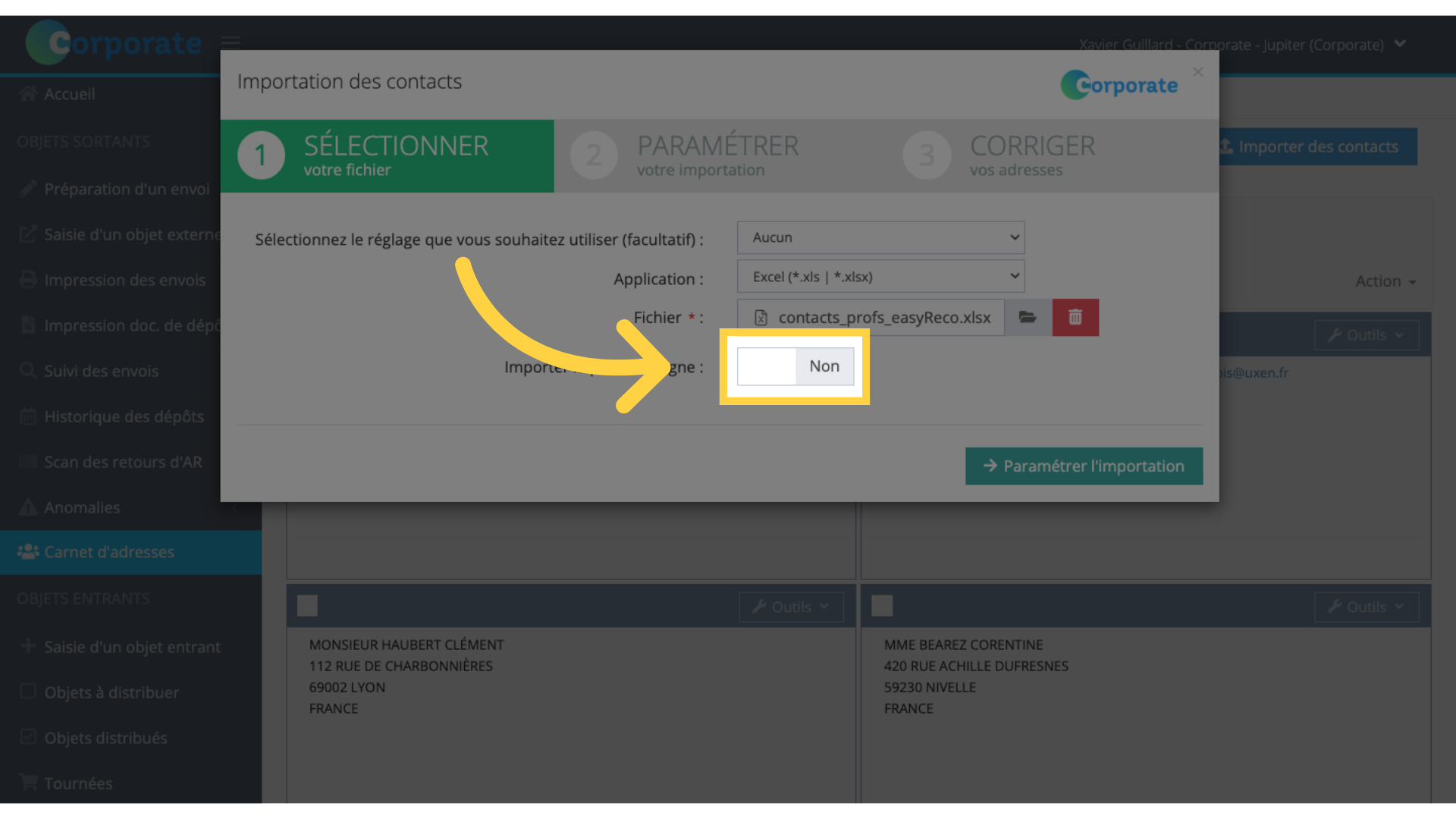Click the warning icon beside Anomalies
This screenshot has width=1456, height=819.
(x=28, y=507)
